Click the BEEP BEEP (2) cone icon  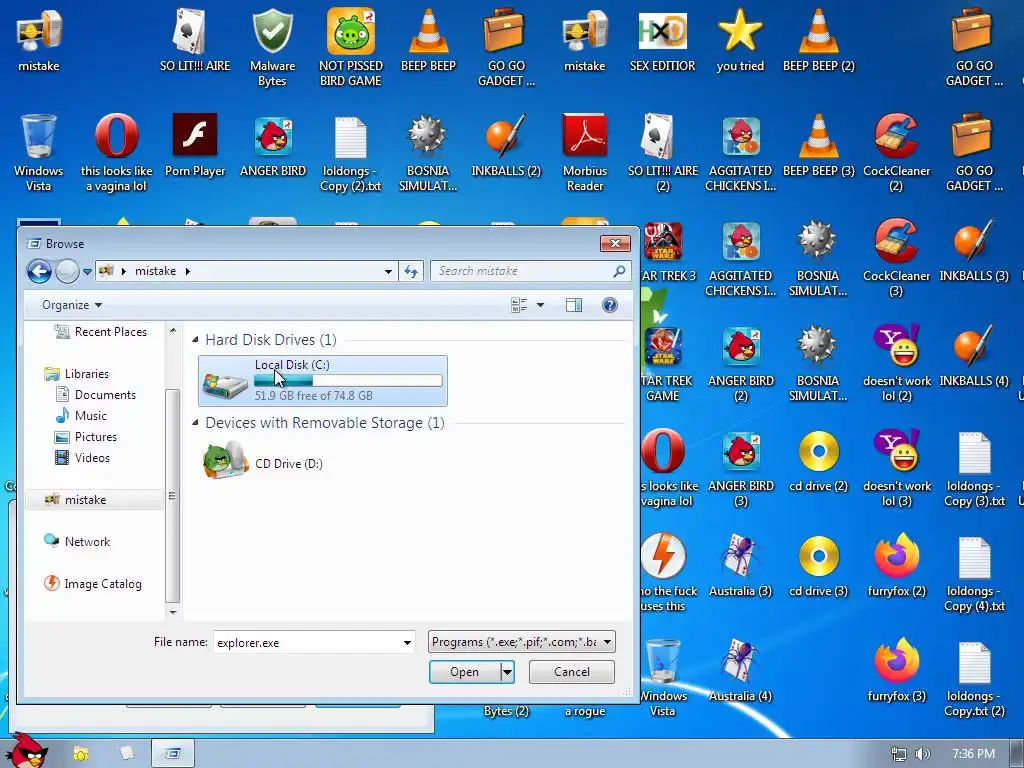(x=818, y=40)
